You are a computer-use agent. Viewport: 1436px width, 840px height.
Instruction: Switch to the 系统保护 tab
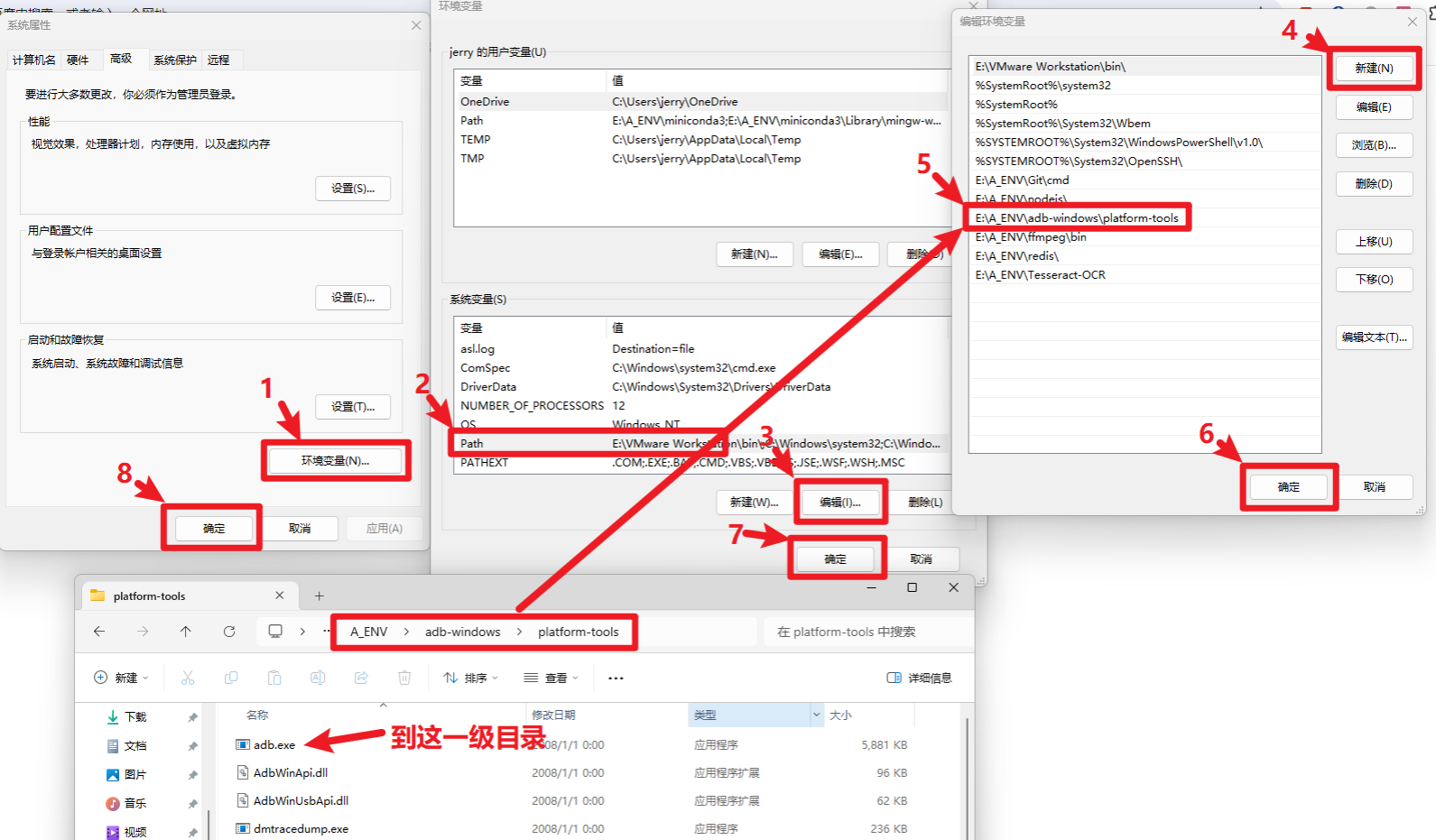(175, 60)
